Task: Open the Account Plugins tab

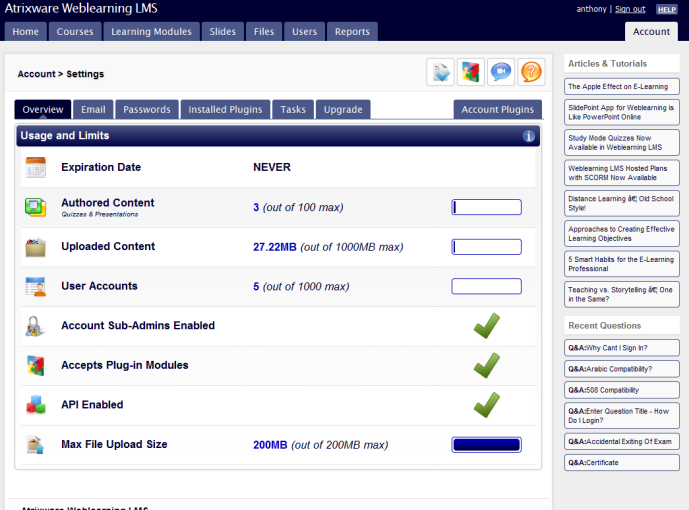Action: click(x=497, y=109)
